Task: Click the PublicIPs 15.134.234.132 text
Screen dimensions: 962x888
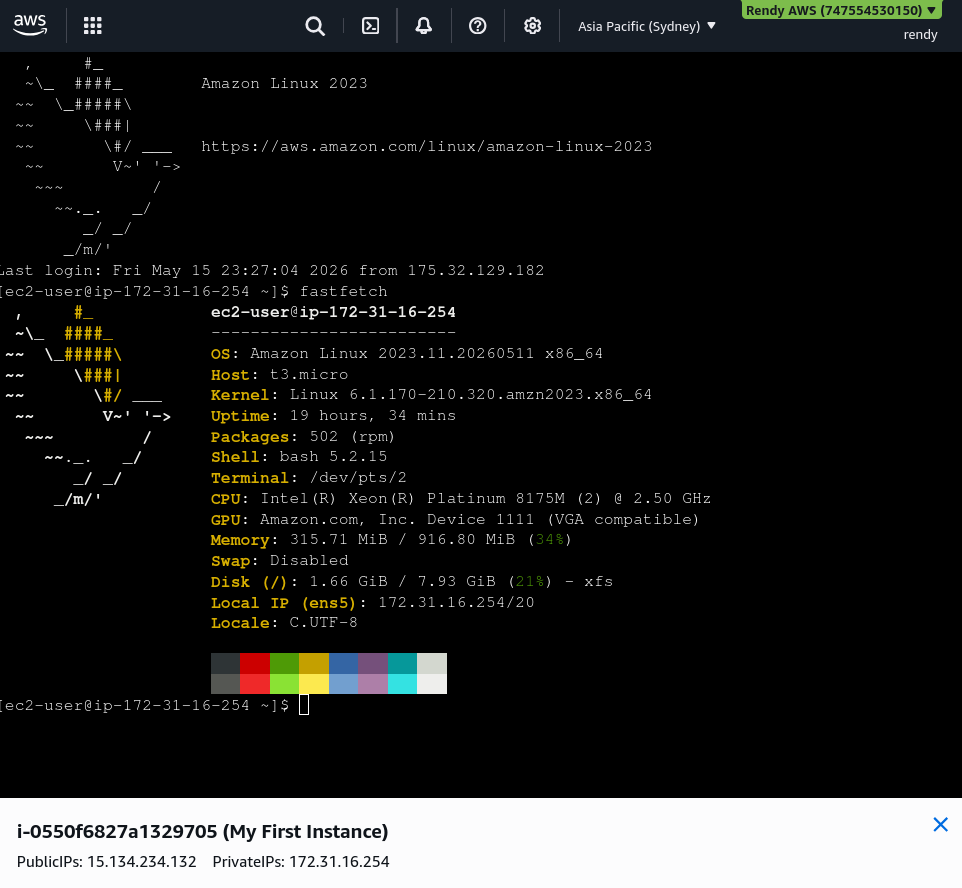Action: [x=107, y=862]
